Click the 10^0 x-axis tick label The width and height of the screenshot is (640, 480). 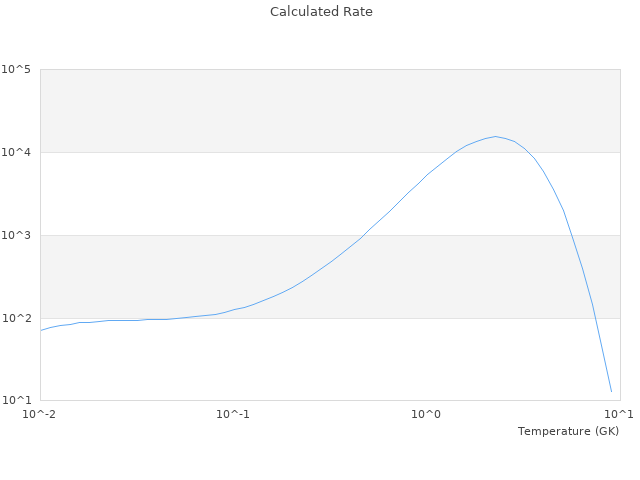pyautogui.click(x=427, y=414)
